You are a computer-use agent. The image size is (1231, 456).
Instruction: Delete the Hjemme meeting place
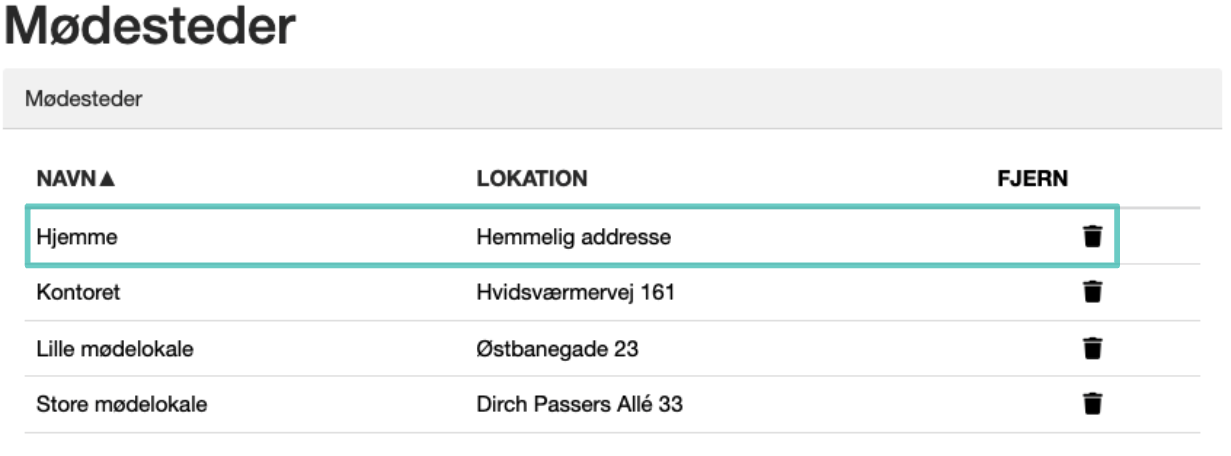(1093, 237)
